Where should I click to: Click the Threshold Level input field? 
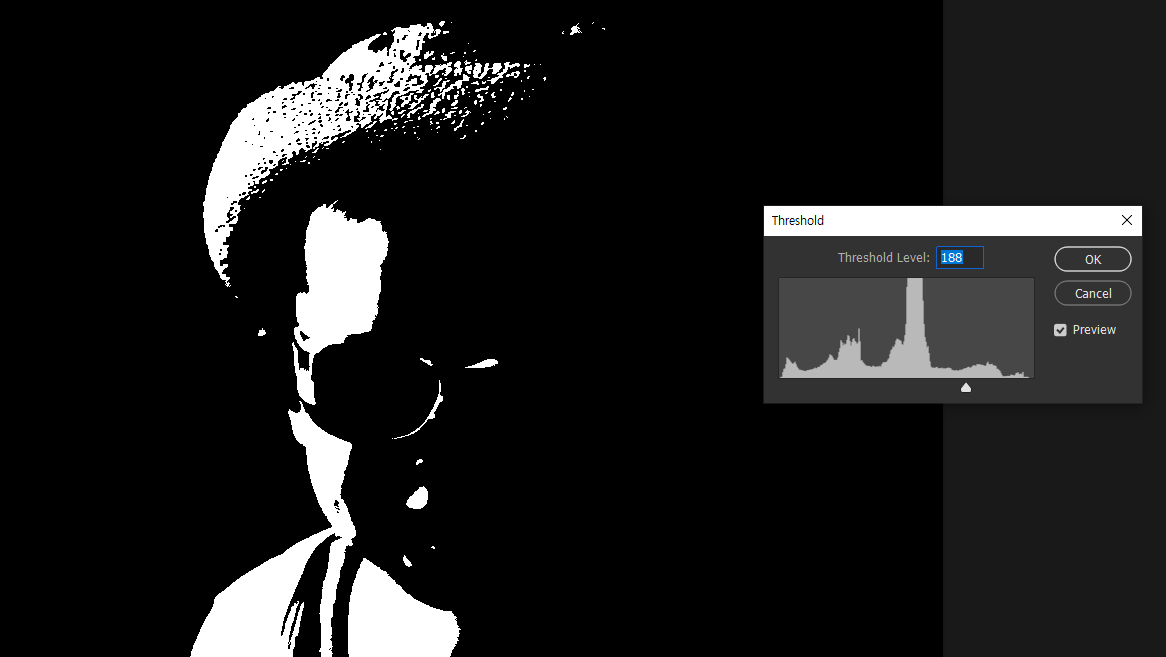(x=959, y=257)
